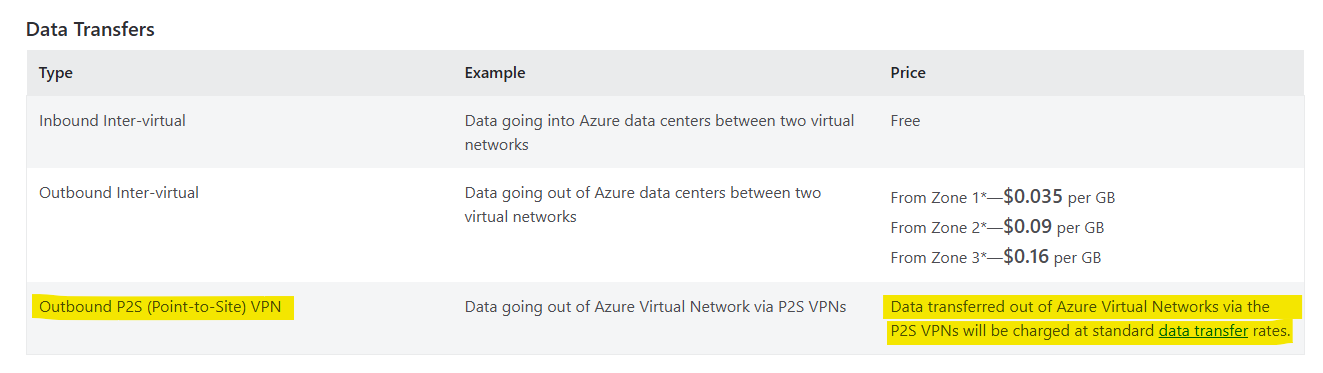Screen dimensions: 1323x373
Task: Click the inbound data centers example text
Action: pyautogui.click(x=660, y=132)
